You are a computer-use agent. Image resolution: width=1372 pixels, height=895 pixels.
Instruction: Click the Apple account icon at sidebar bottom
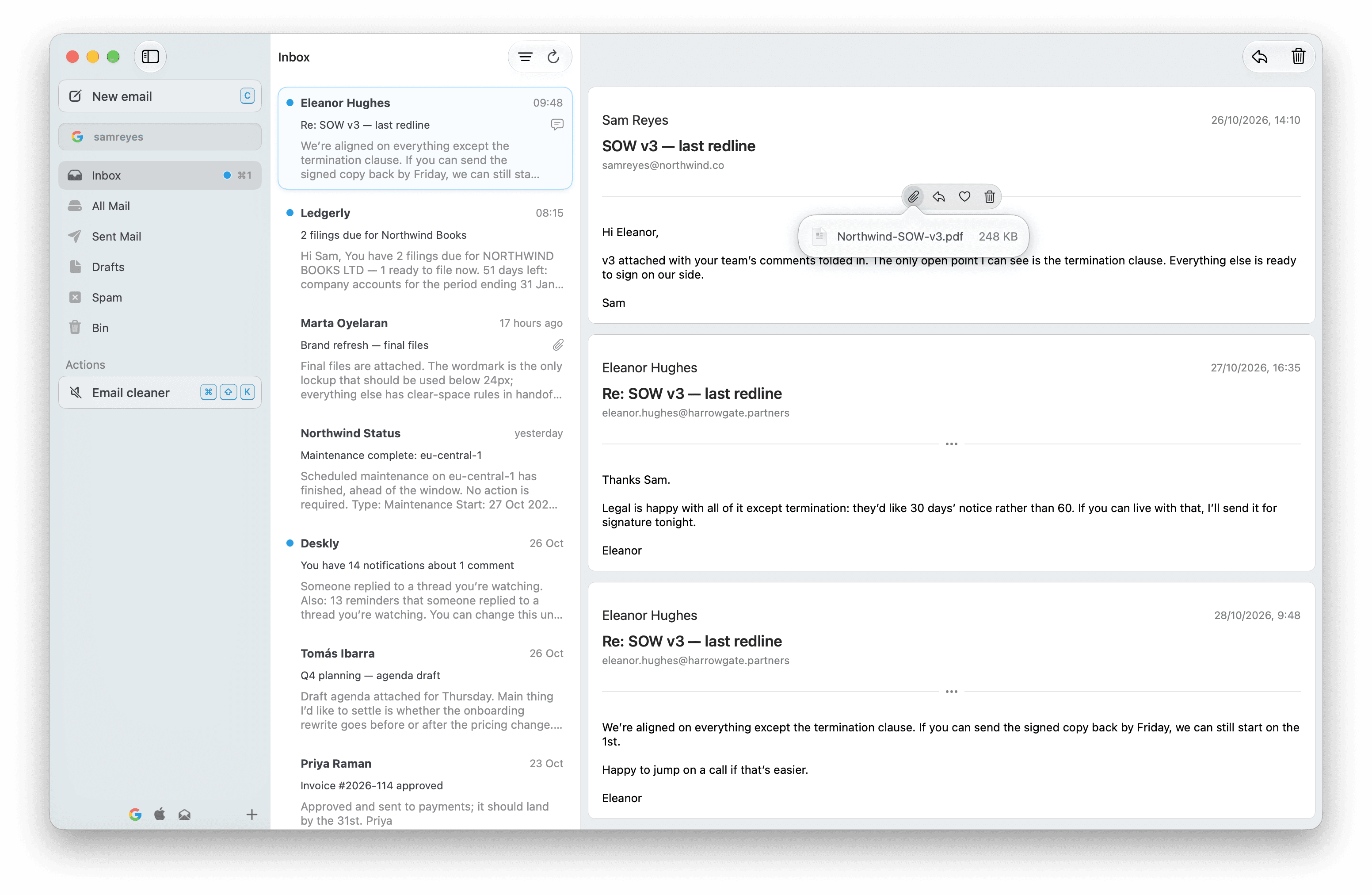point(160,814)
